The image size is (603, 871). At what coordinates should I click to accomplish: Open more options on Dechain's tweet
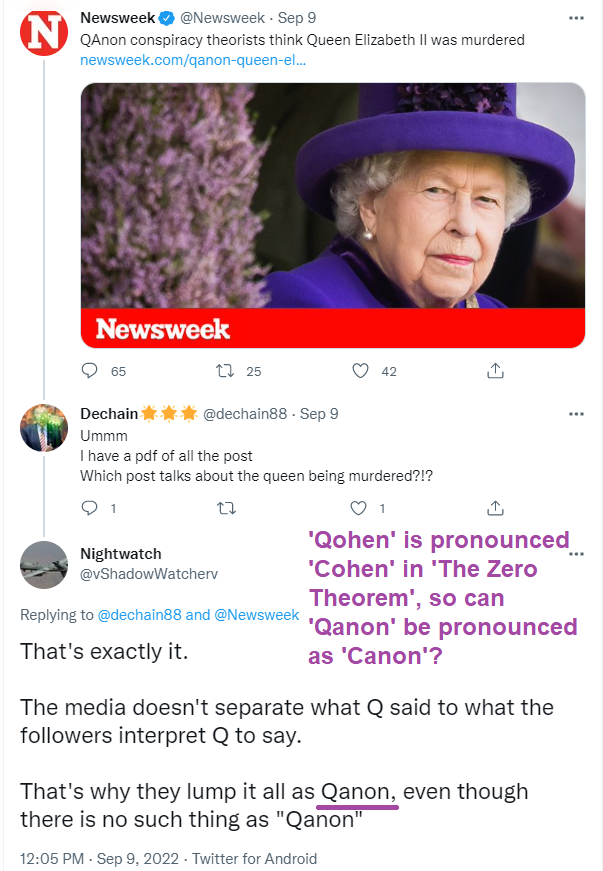tap(576, 413)
